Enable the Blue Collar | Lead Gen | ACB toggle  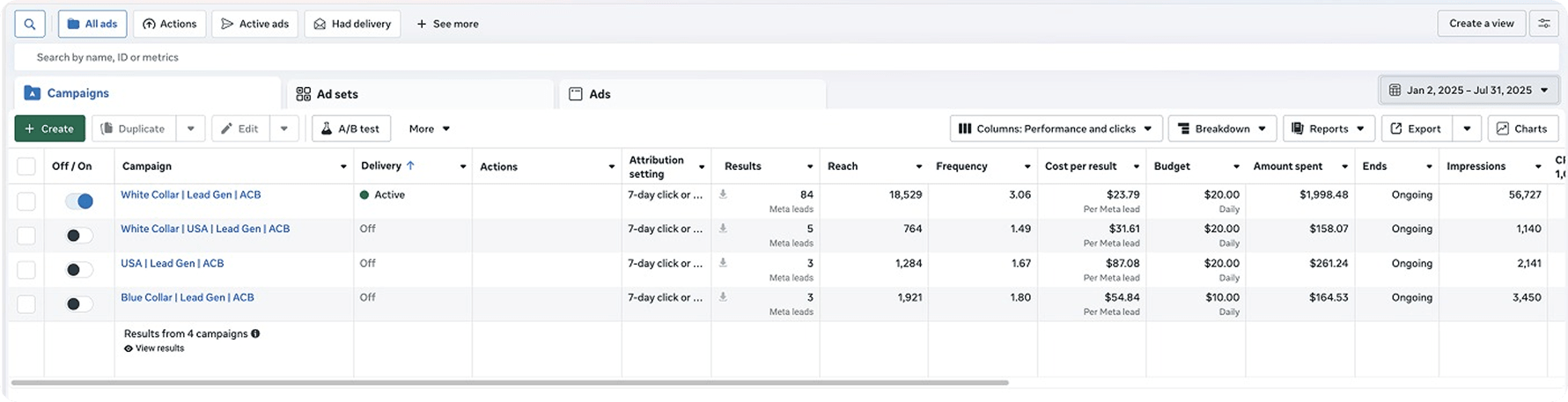click(79, 304)
